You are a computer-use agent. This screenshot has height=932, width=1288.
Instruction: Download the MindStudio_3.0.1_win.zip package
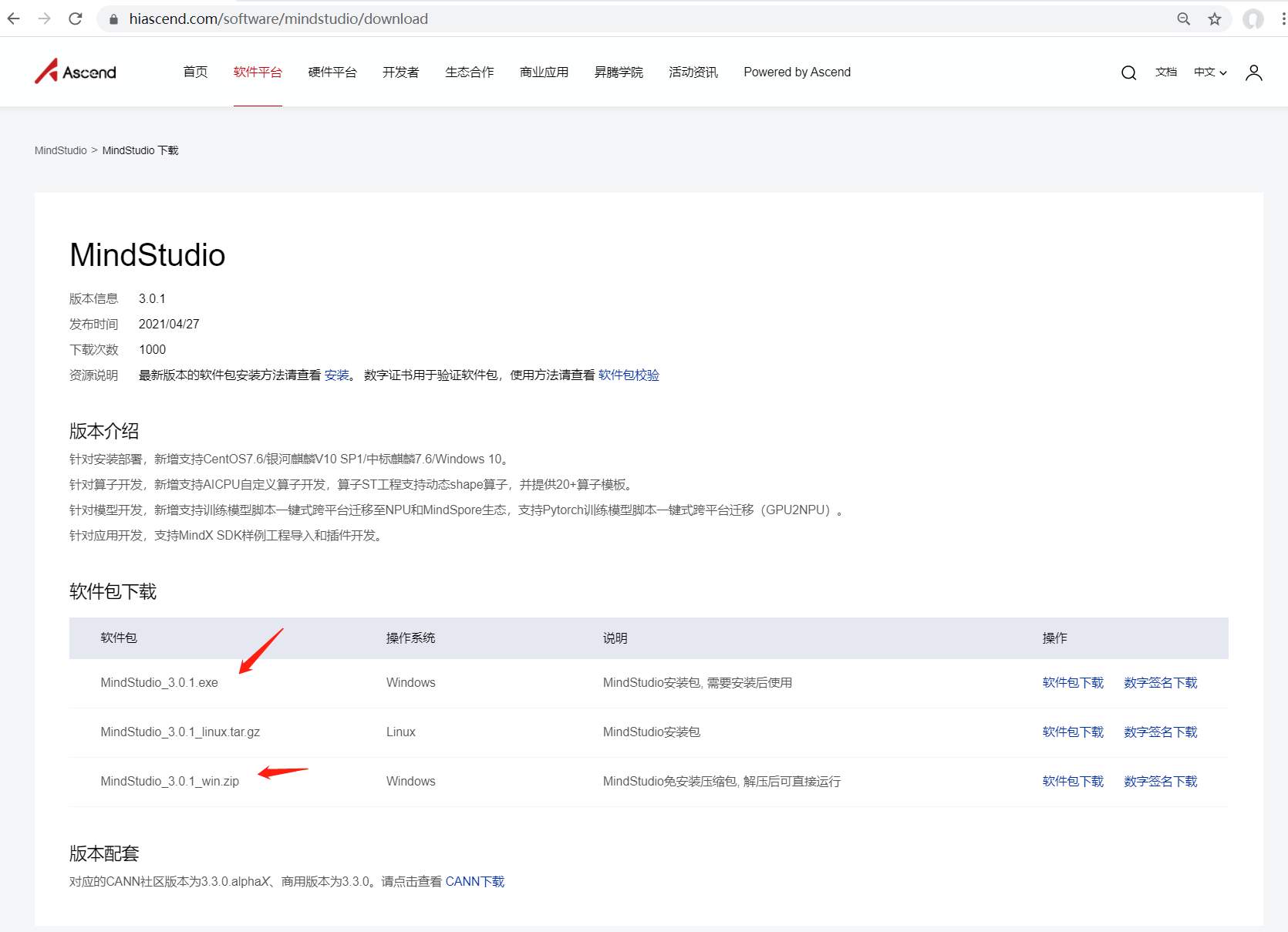tap(1073, 782)
